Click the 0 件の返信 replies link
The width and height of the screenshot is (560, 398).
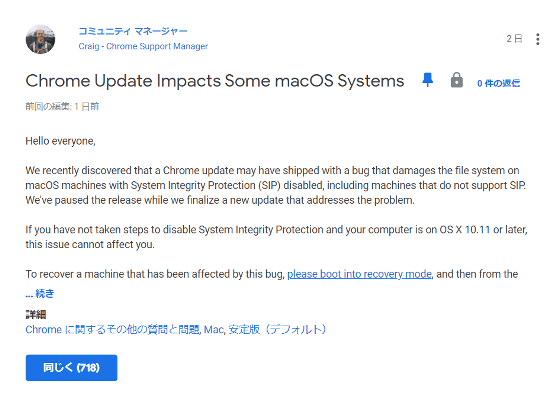click(498, 83)
